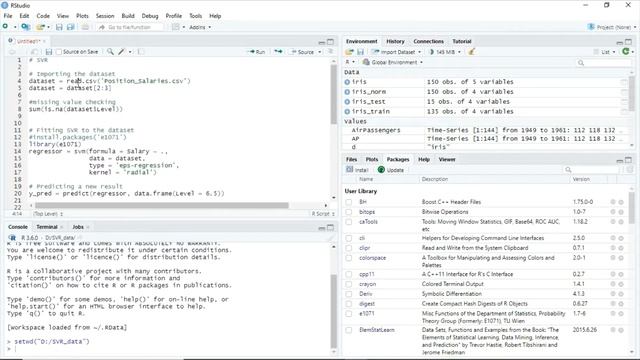640x360 pixels.
Task: Click the main toolbar Save icon
Action: [x=59, y=27]
